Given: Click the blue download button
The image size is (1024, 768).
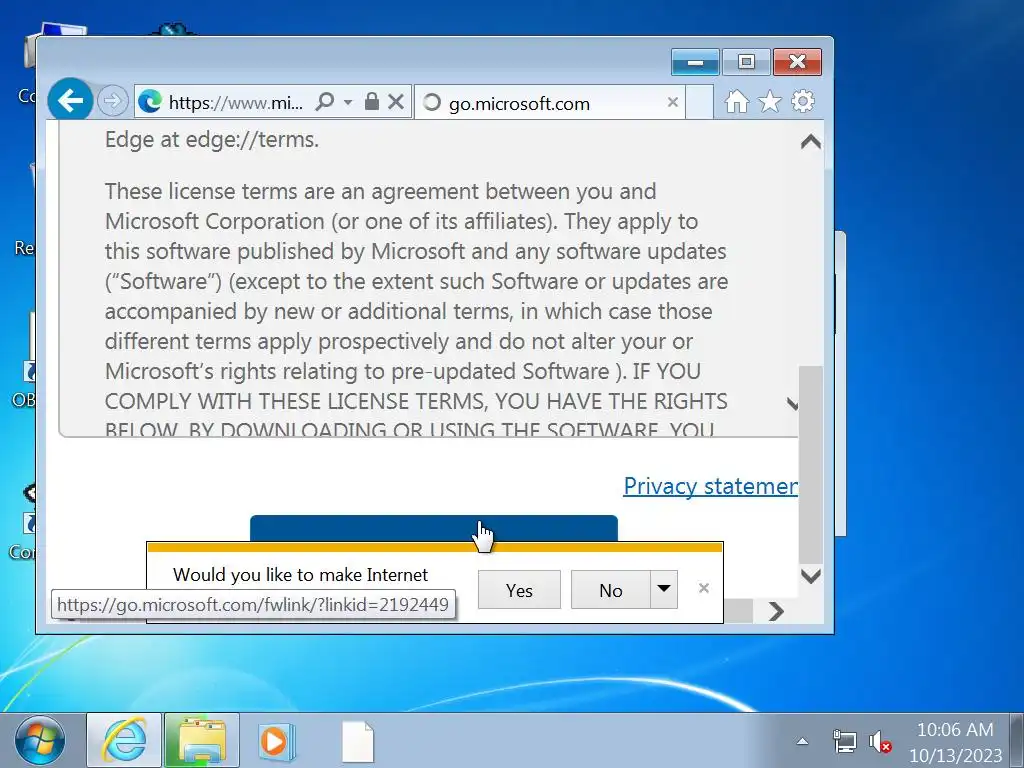Looking at the screenshot, I should [434, 528].
